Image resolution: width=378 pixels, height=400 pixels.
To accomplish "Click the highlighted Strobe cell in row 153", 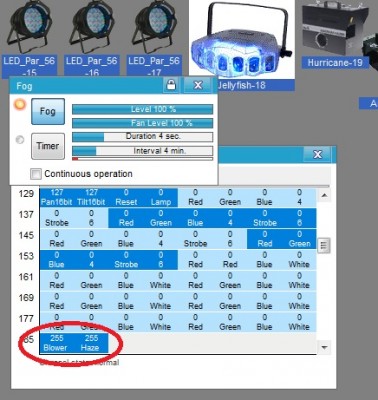I will pyautogui.click(x=126, y=260).
